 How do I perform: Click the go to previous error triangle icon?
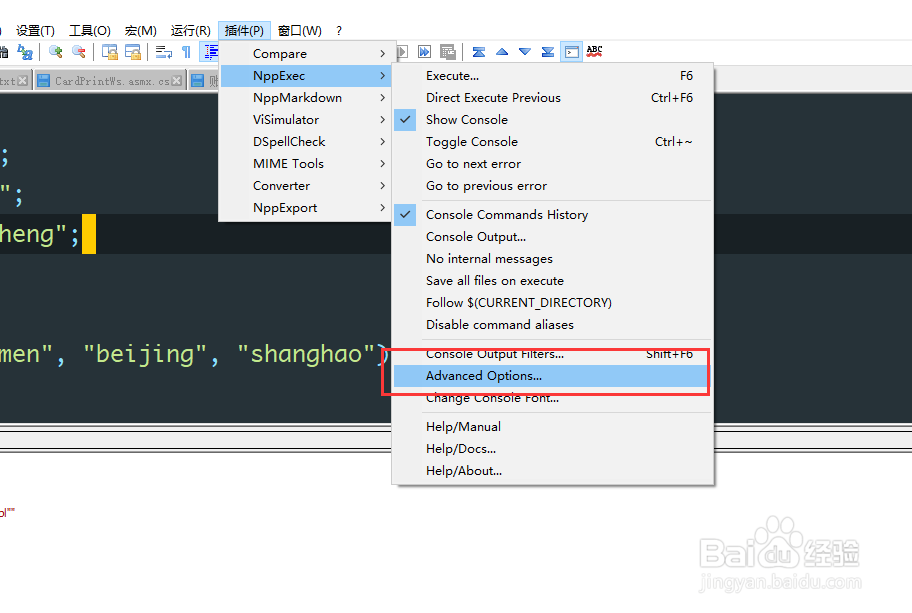502,51
